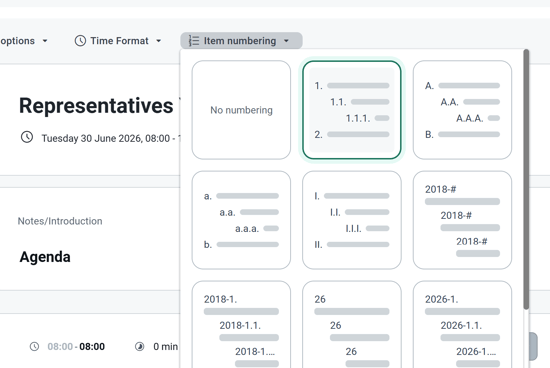Image resolution: width=550 pixels, height=368 pixels.
Task: Choose the Roman numeral I. I.I. numbering
Action: pos(352,220)
